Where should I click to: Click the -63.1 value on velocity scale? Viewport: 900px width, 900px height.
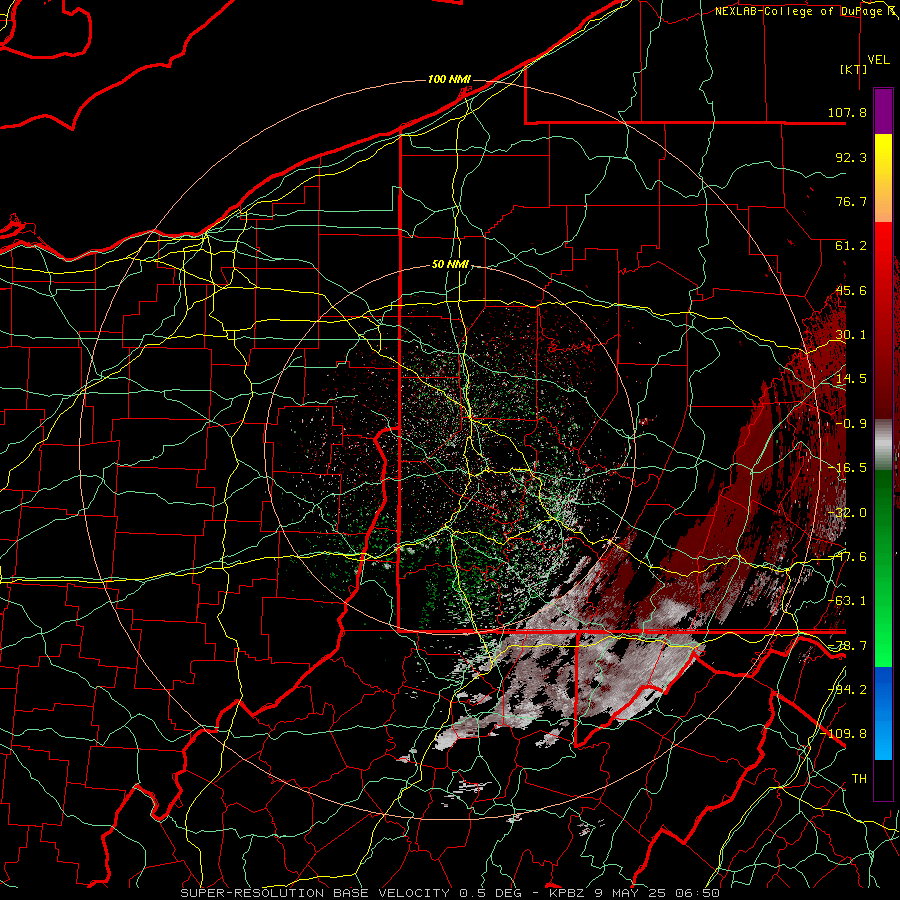847,601
